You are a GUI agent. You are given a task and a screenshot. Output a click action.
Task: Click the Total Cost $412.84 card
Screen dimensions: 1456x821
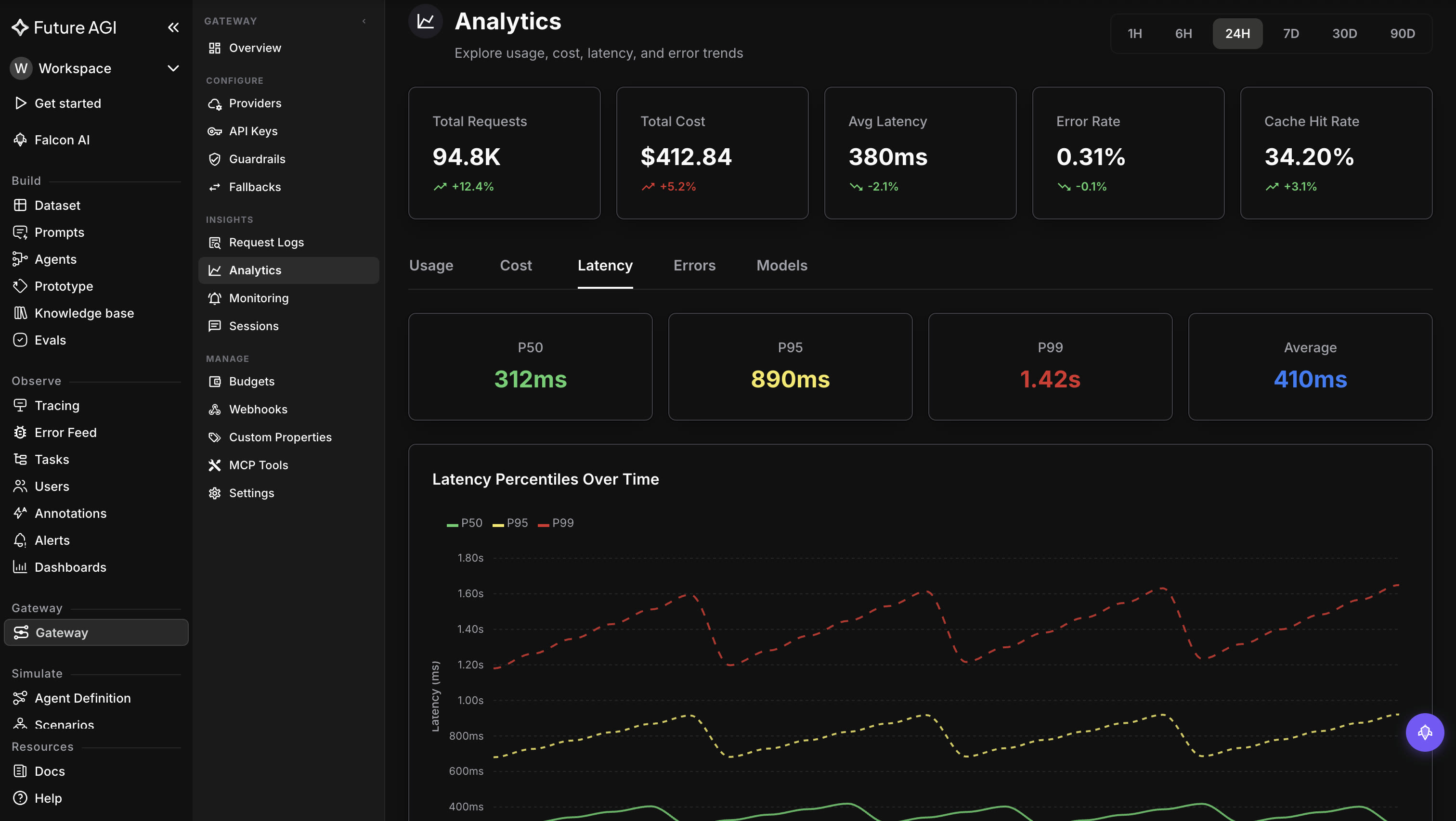(712, 153)
